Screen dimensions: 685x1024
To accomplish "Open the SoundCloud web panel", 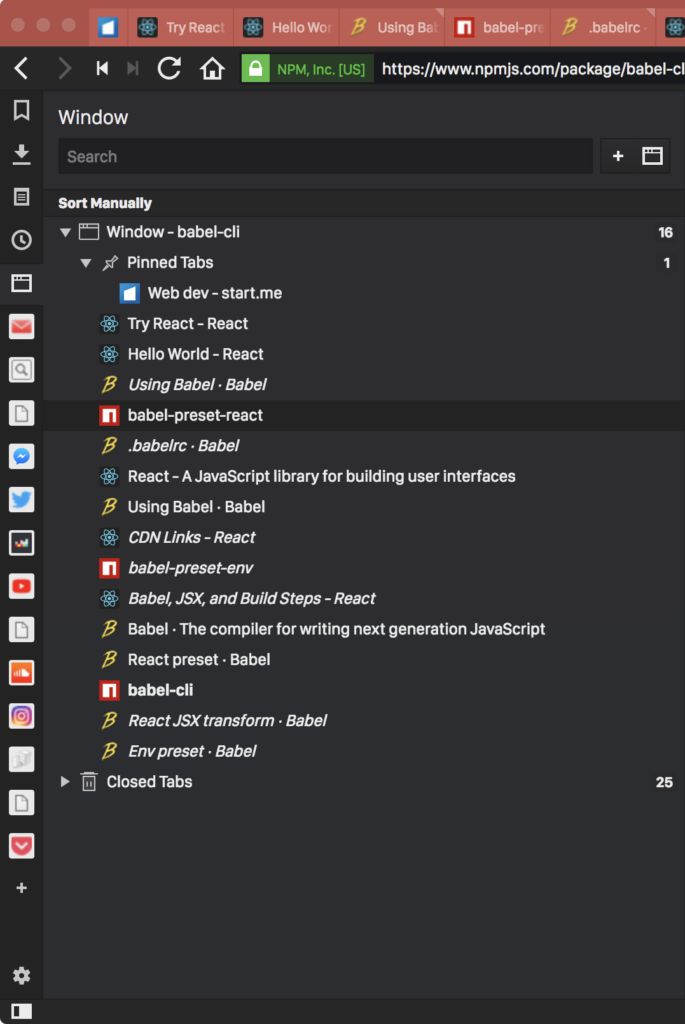I will [22, 673].
